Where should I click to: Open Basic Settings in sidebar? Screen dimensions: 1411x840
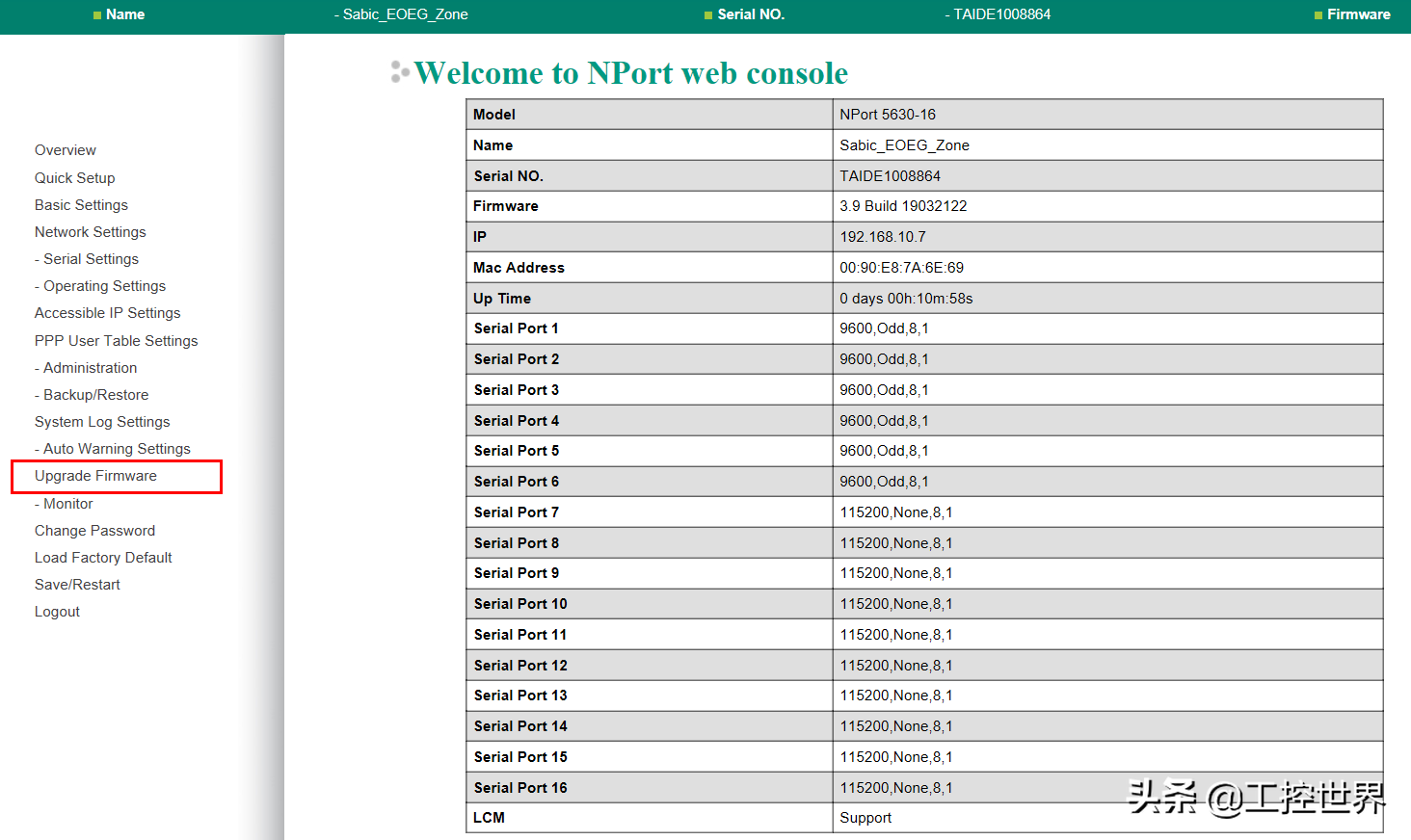point(81,205)
